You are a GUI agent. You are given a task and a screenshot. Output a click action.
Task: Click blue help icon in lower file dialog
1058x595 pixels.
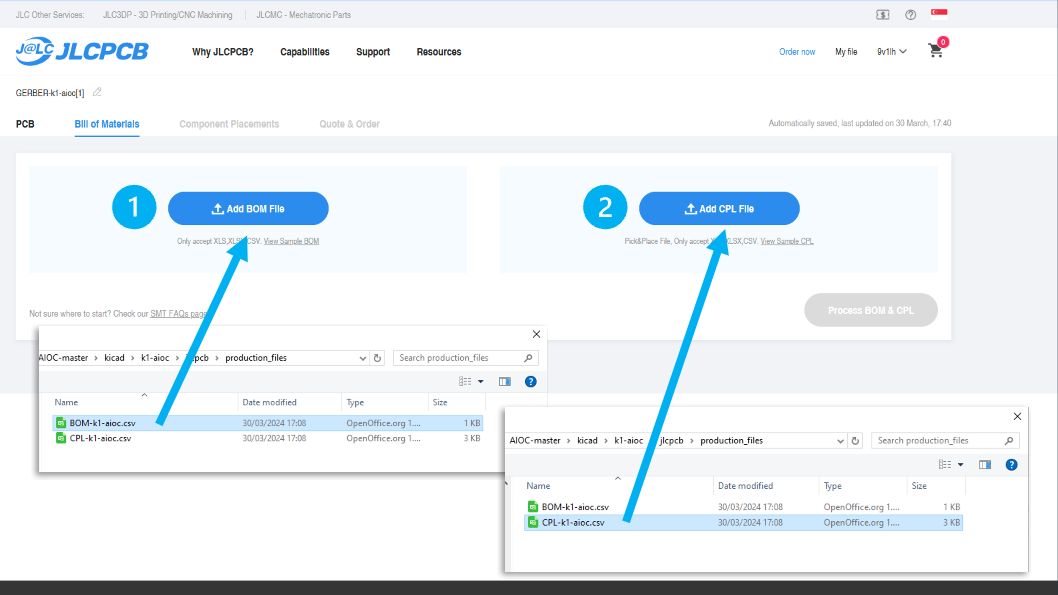[1011, 464]
